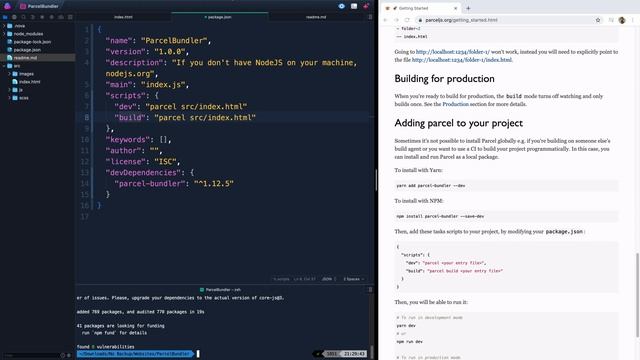Screen dimensions: 640x360
Task: Select the Getting Started browser tab
Action: (420, 8)
